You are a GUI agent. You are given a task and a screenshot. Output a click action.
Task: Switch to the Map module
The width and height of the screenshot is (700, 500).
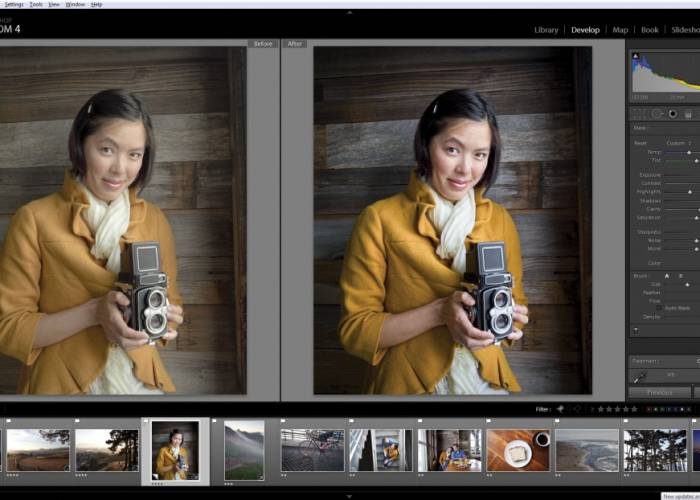point(620,30)
